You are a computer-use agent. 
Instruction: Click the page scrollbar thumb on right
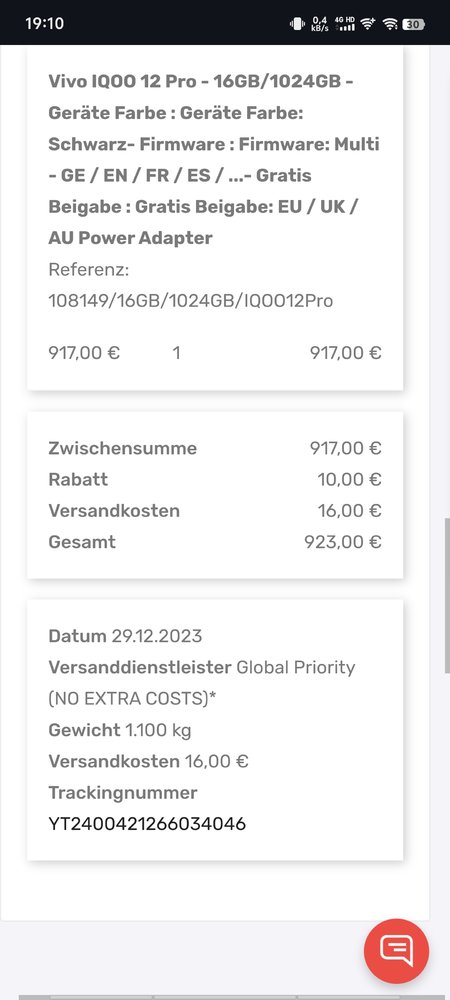(x=447, y=595)
